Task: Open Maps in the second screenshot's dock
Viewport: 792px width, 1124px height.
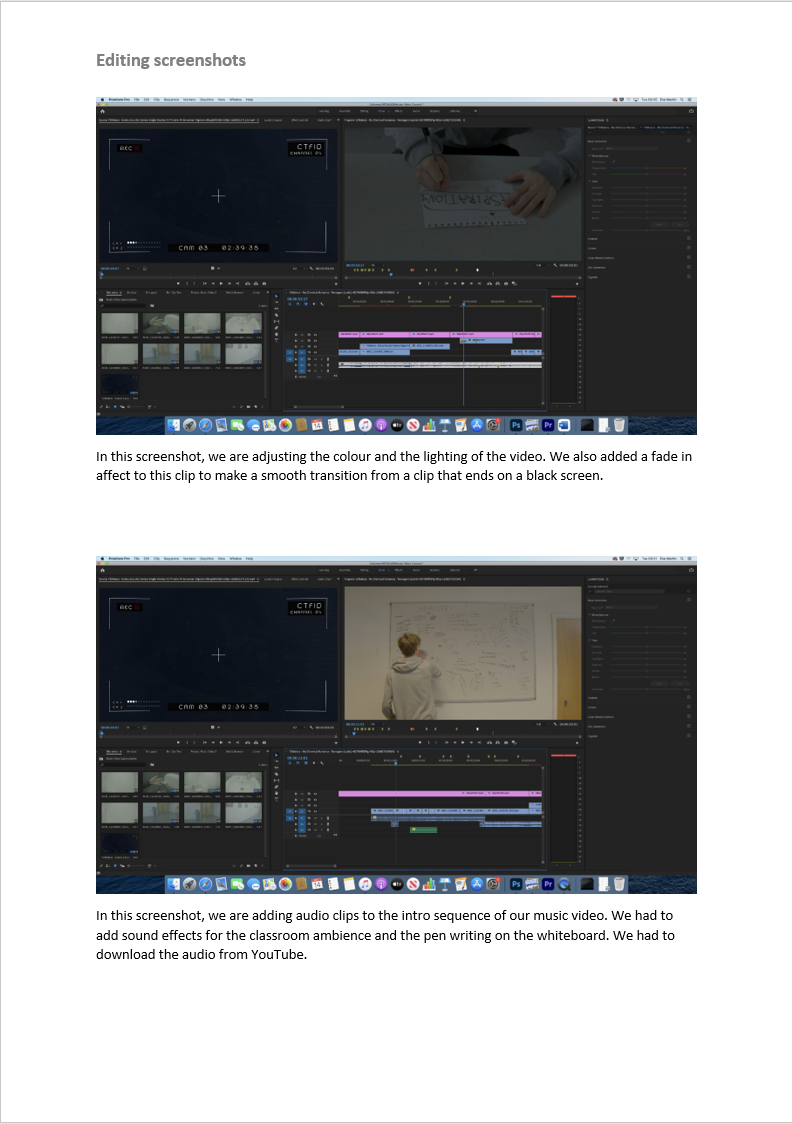Action: click(269, 884)
